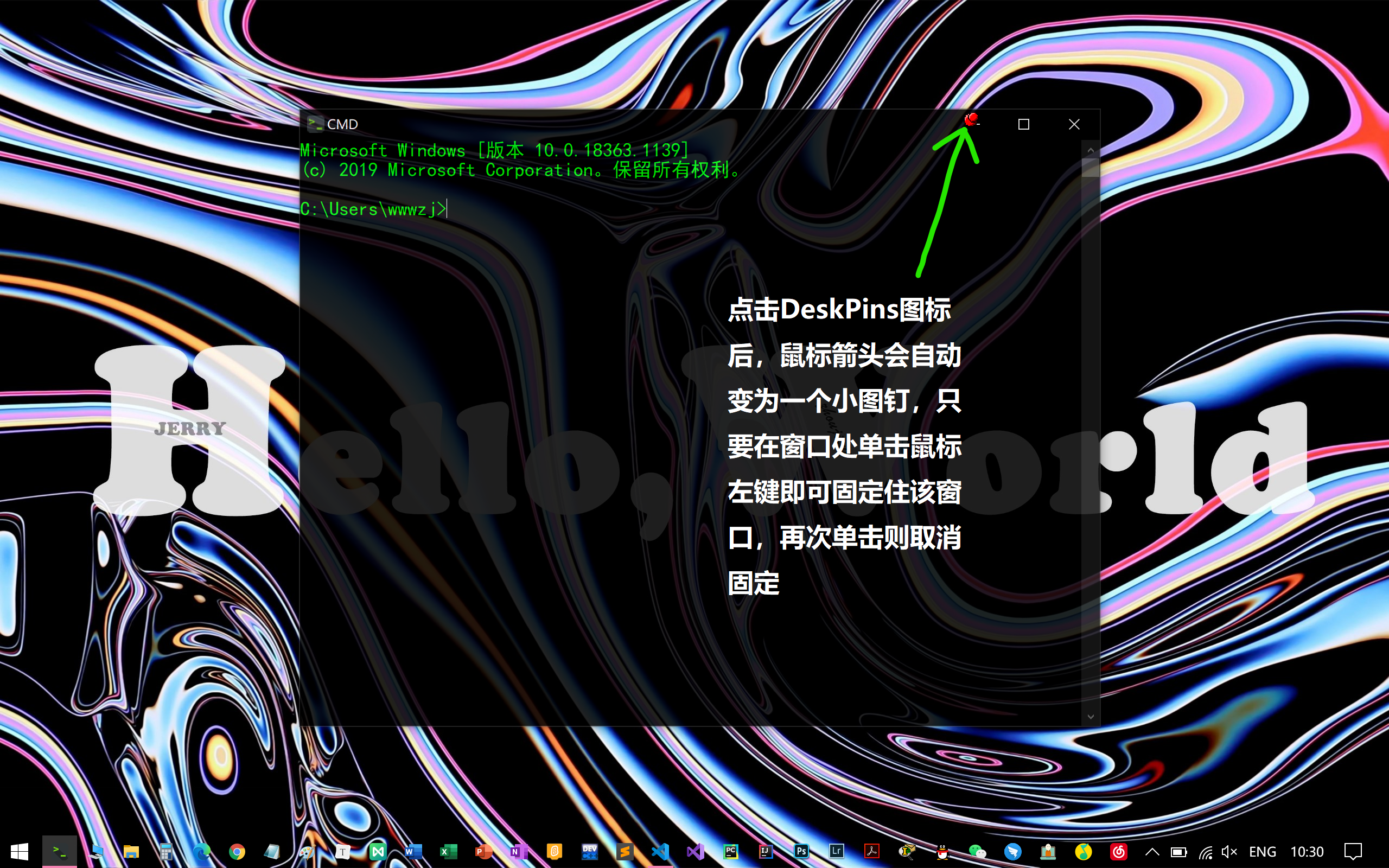Screen dimensions: 1389x868
Task: Launch PyCharm from the taskbar
Action: 731,851
